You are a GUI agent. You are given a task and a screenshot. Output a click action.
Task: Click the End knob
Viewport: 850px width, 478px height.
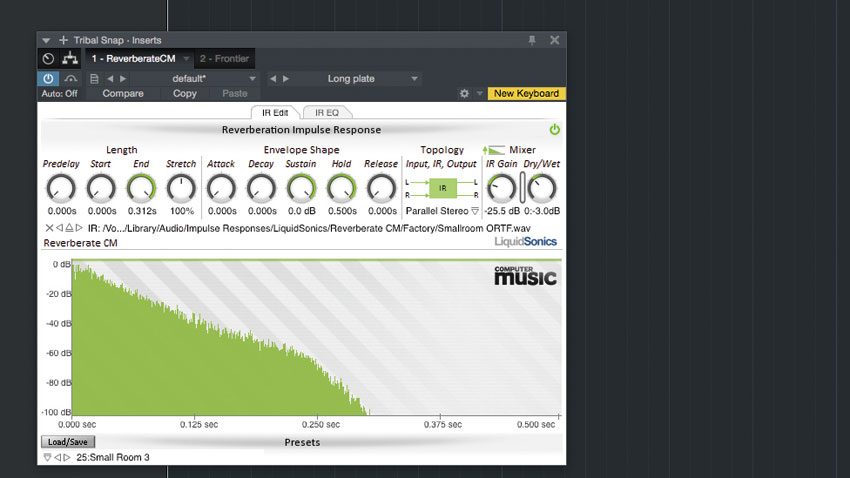pos(141,189)
